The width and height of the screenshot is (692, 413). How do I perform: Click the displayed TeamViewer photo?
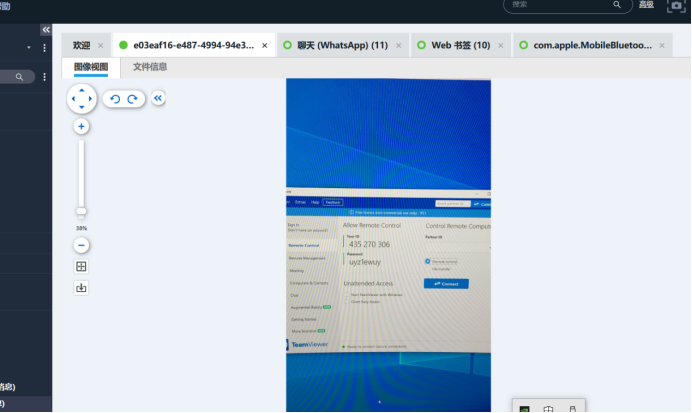coord(388,245)
